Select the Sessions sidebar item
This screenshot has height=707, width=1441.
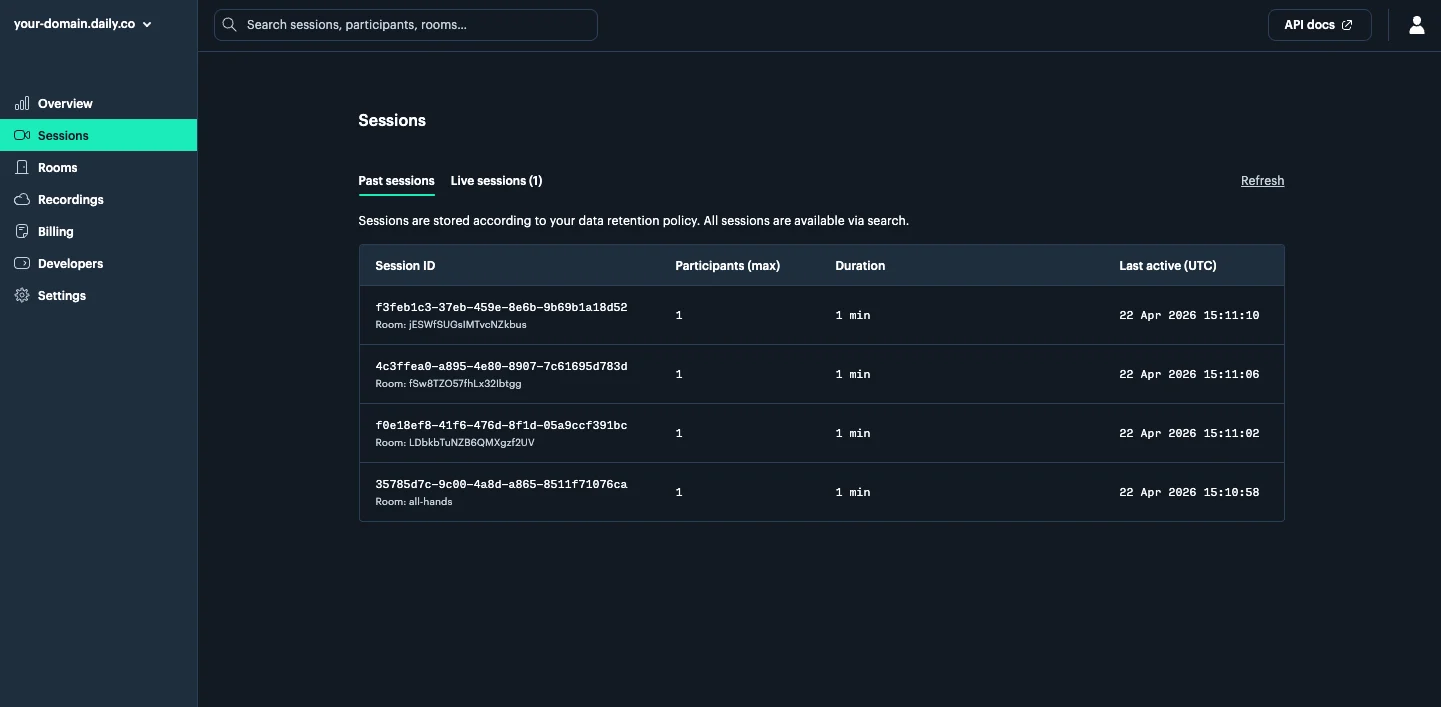[x=98, y=136]
